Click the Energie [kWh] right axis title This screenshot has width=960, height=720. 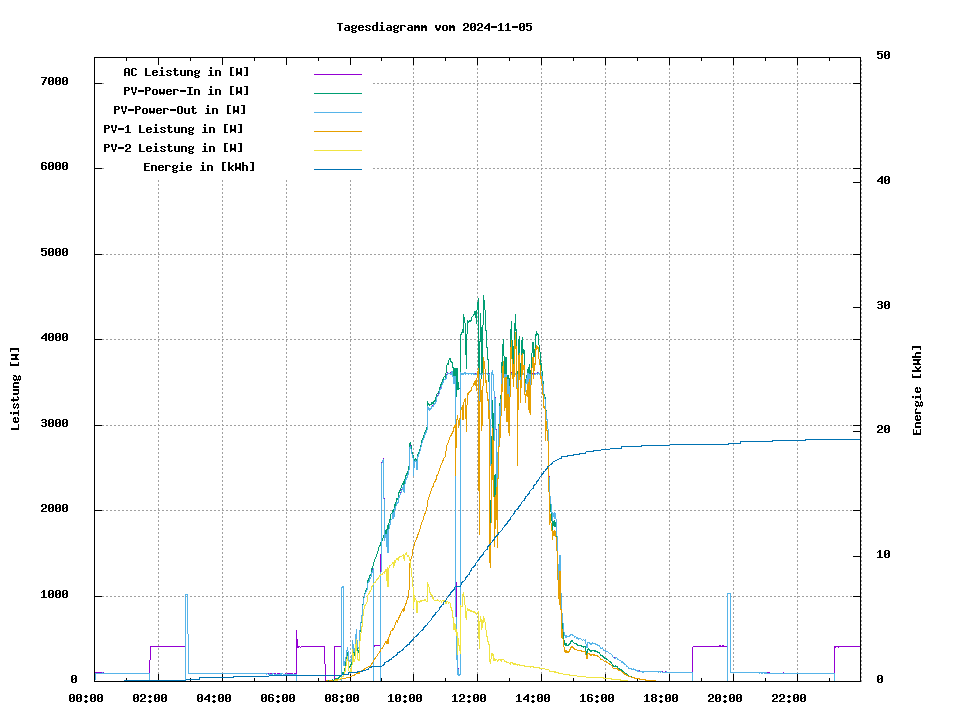(x=918, y=390)
